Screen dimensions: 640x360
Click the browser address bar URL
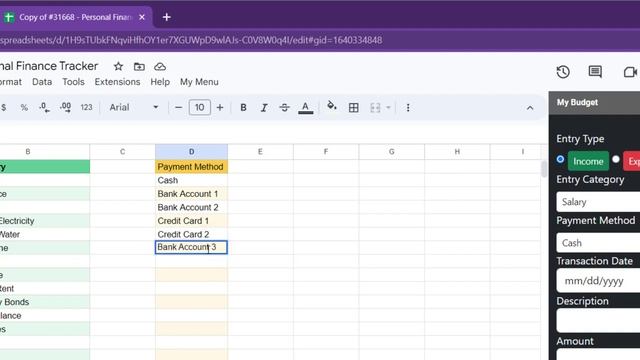(191, 40)
